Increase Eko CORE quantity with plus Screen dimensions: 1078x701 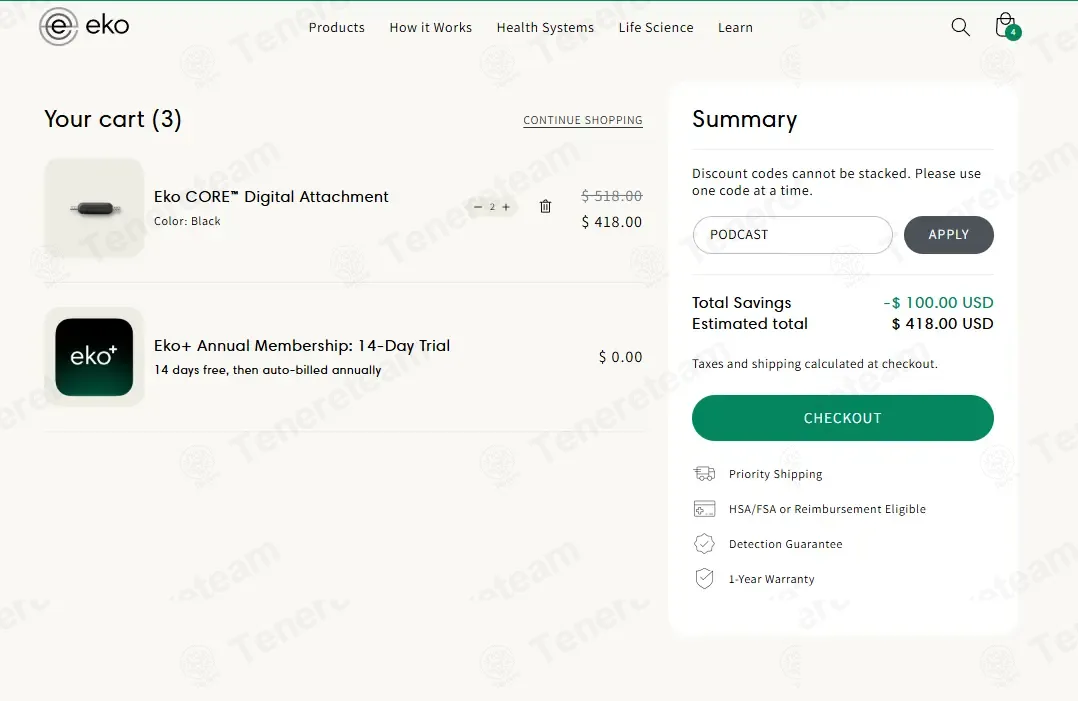pyautogui.click(x=506, y=206)
